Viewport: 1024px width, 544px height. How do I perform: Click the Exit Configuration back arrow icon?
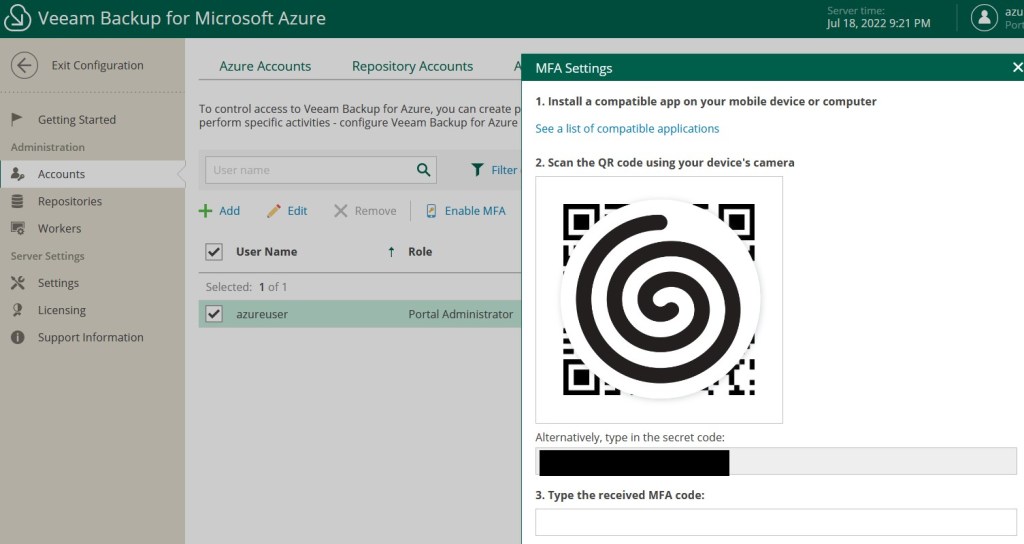point(25,65)
